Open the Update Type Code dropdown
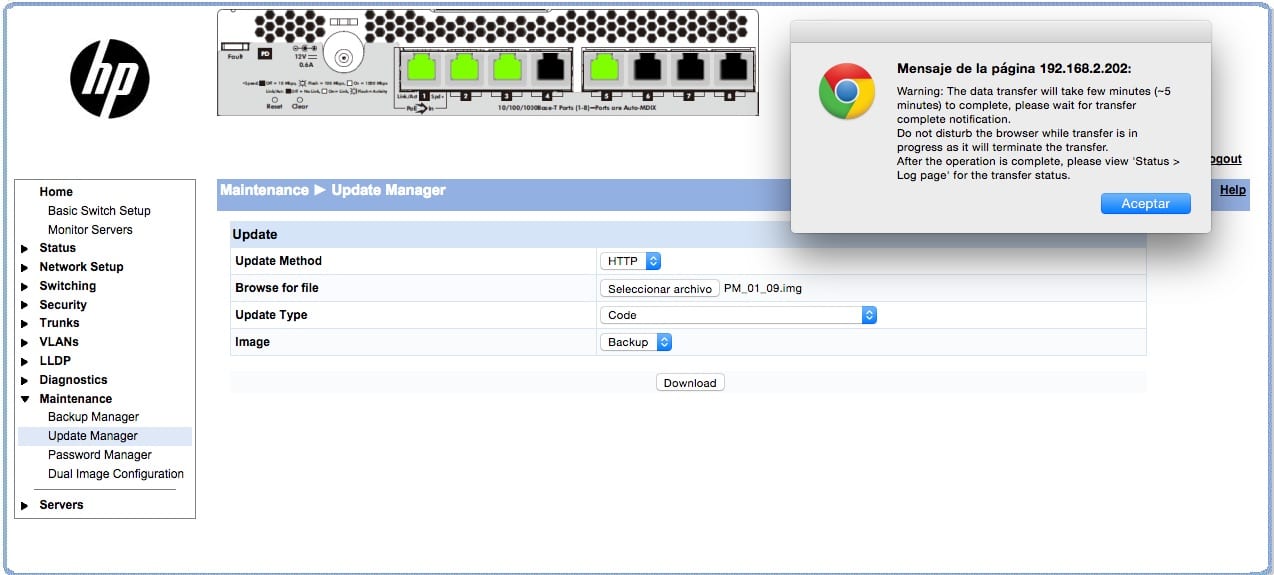1274x575 pixels. click(738, 315)
